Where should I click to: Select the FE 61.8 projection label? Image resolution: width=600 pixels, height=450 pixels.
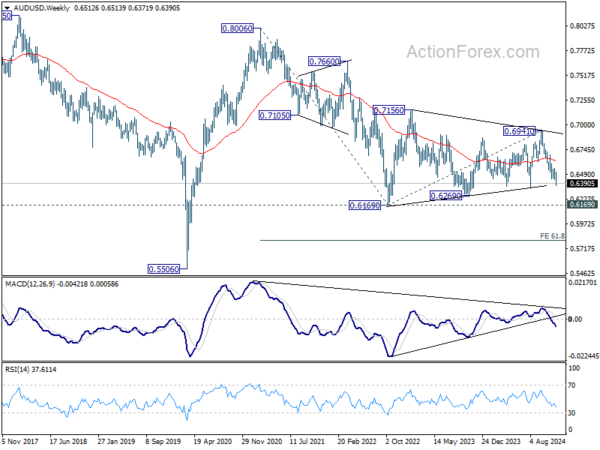(x=552, y=236)
